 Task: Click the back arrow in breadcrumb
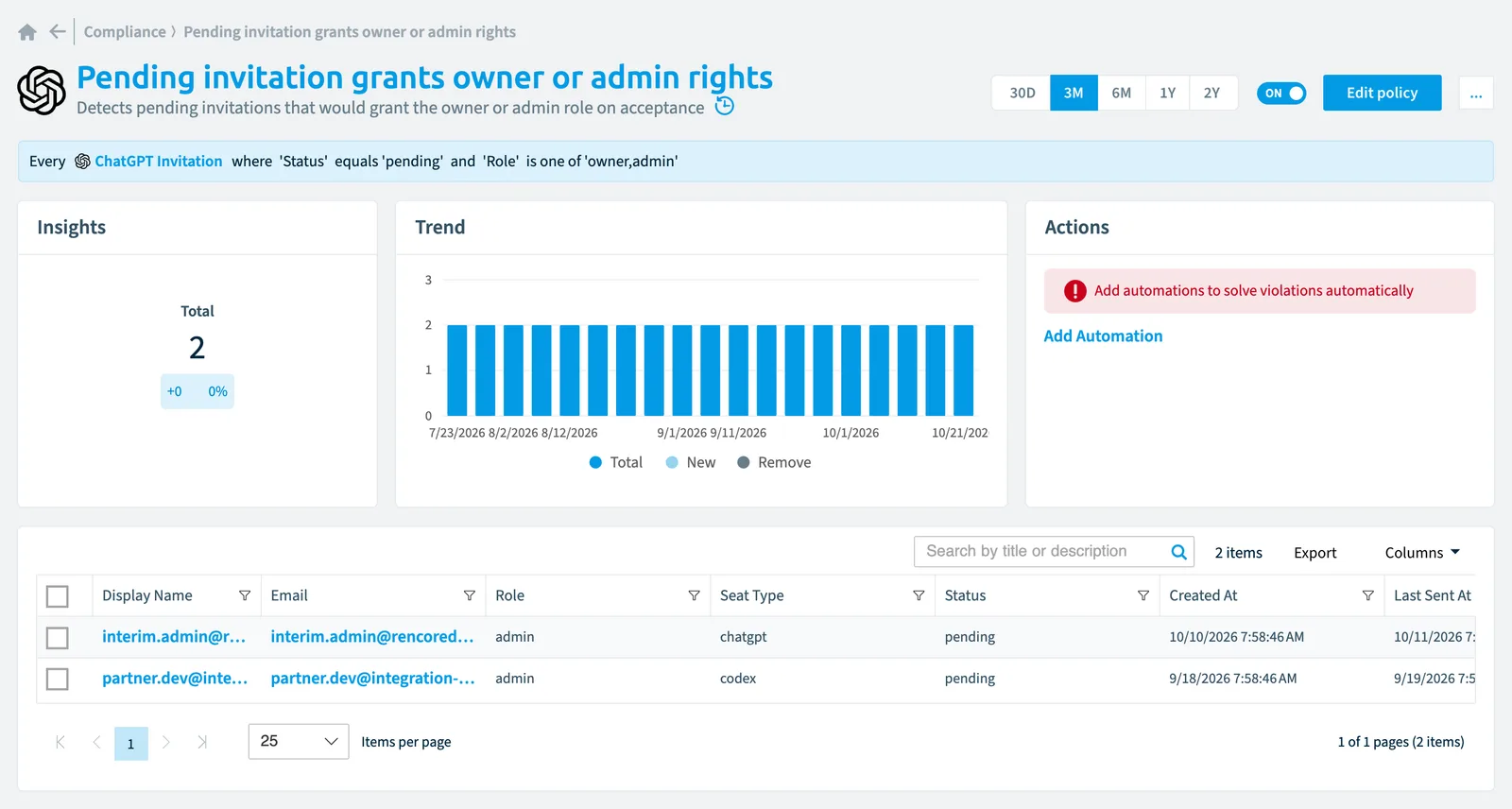pos(58,32)
